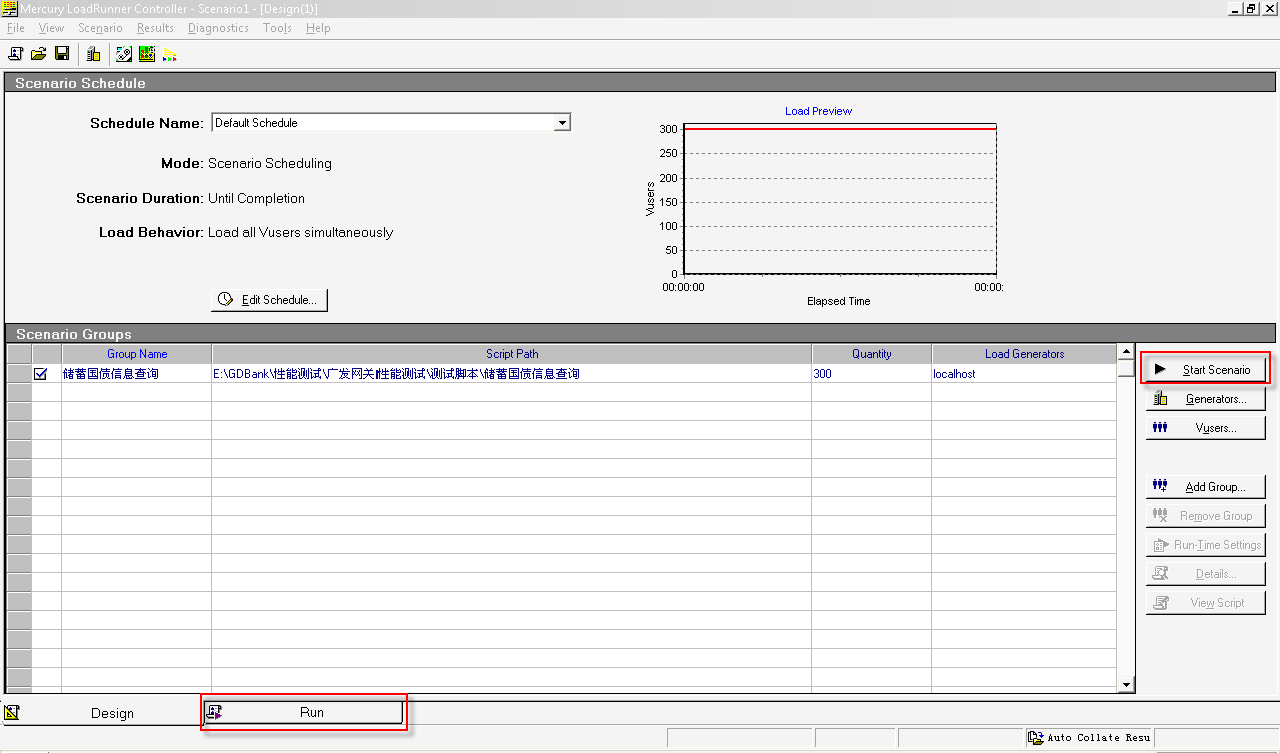The width and height of the screenshot is (1280, 753).
Task: Expand the Schedule Name dropdown
Action: pyautogui.click(x=562, y=123)
